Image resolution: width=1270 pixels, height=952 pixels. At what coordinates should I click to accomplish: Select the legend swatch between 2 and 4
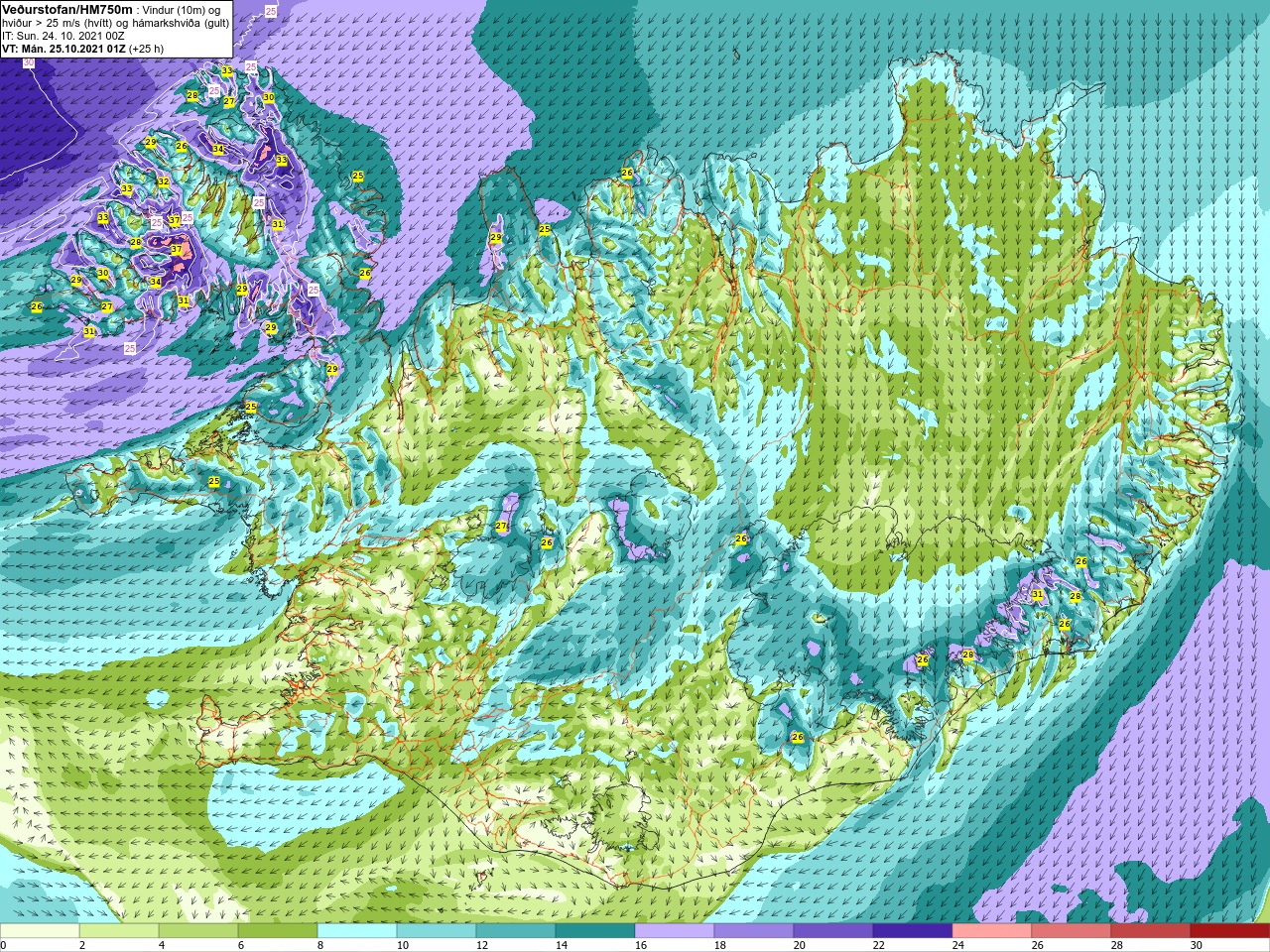click(119, 931)
